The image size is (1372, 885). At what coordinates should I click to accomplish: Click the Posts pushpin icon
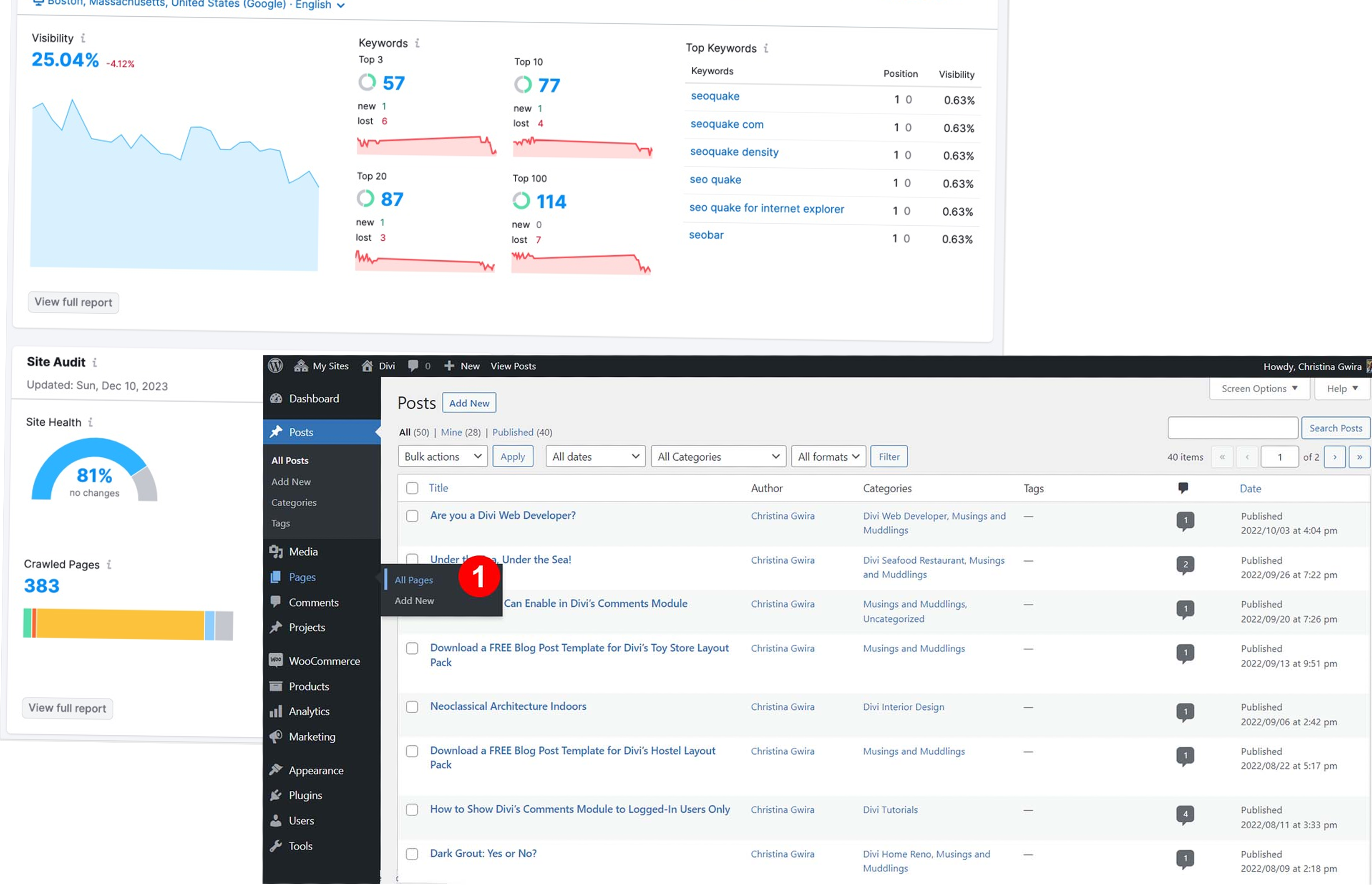point(276,431)
